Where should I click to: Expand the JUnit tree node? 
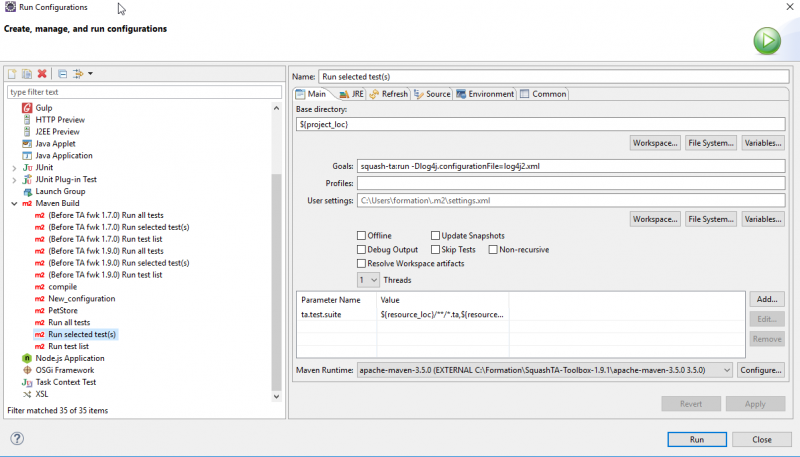click(14, 167)
